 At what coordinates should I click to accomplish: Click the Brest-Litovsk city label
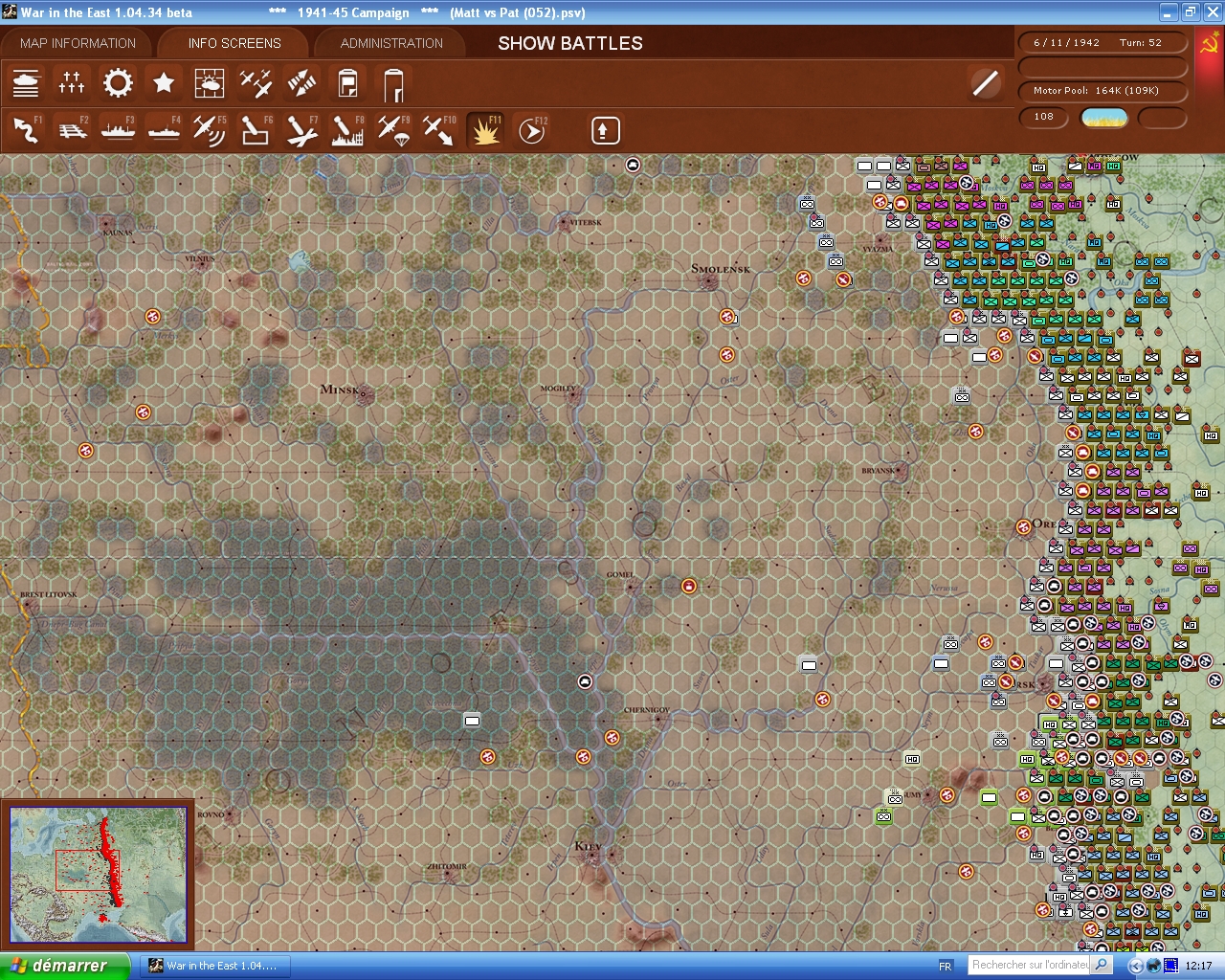click(49, 594)
